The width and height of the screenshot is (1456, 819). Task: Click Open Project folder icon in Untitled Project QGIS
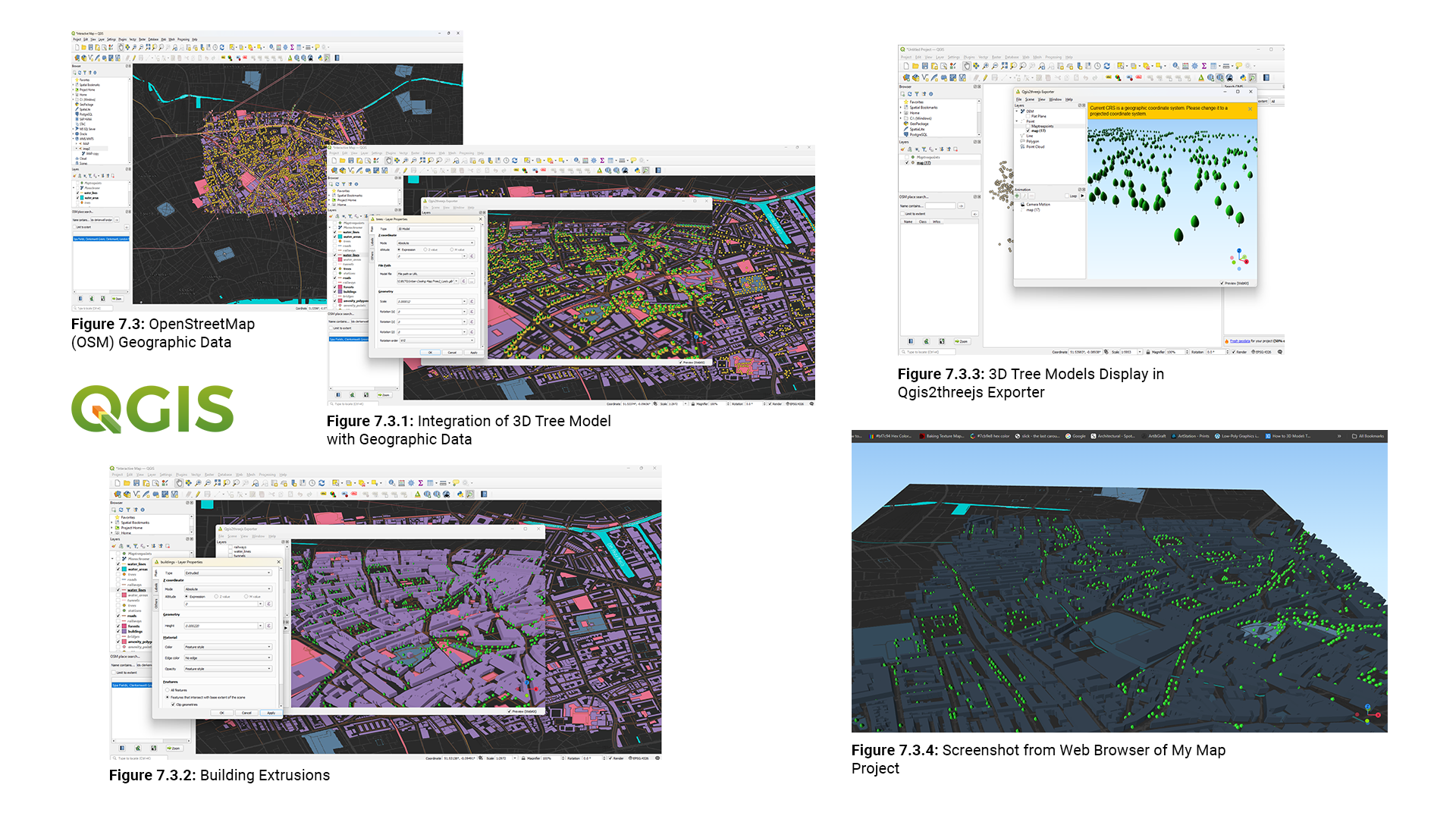point(915,66)
